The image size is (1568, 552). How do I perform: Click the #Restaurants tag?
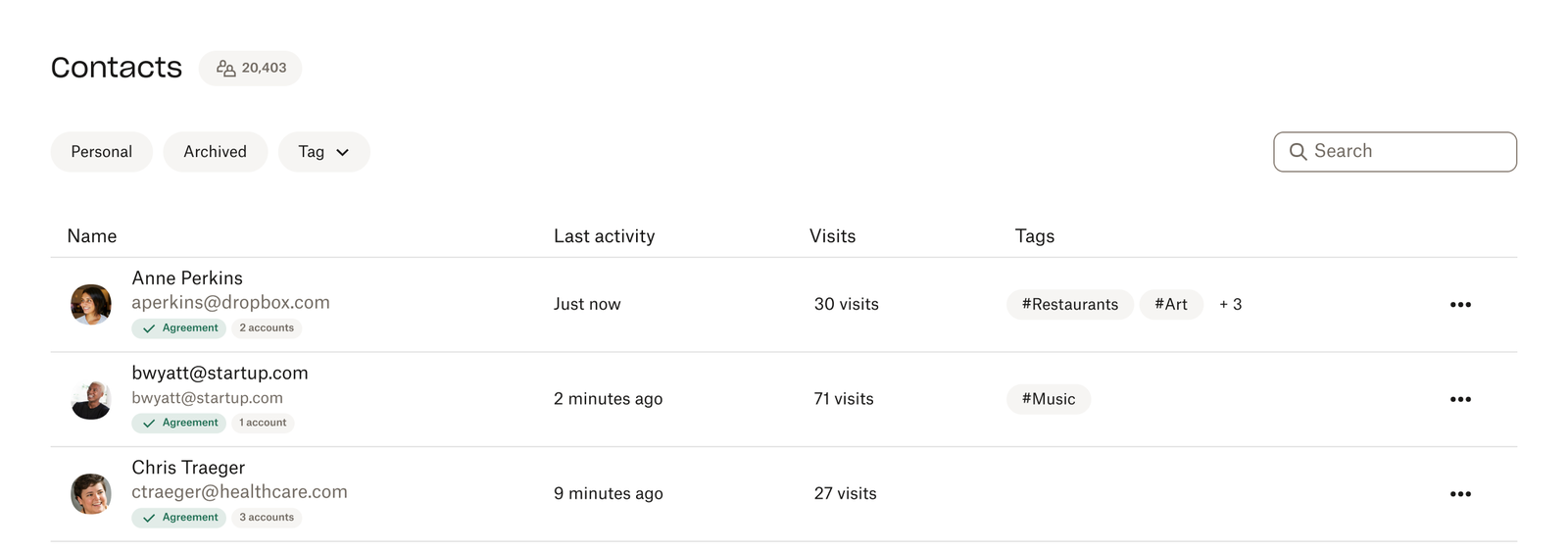(1069, 305)
